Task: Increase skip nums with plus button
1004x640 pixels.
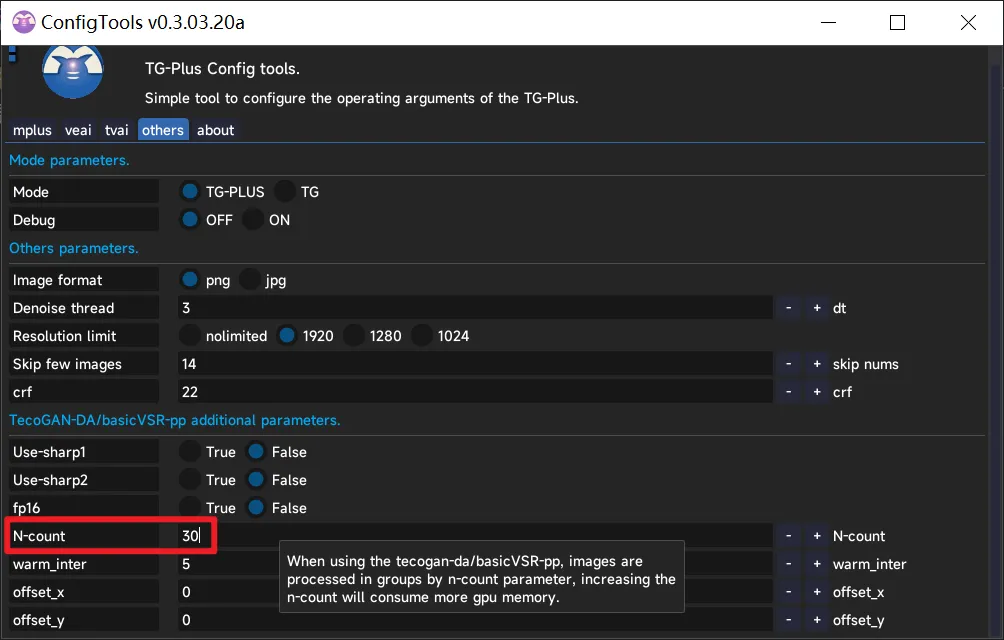Action: point(816,364)
